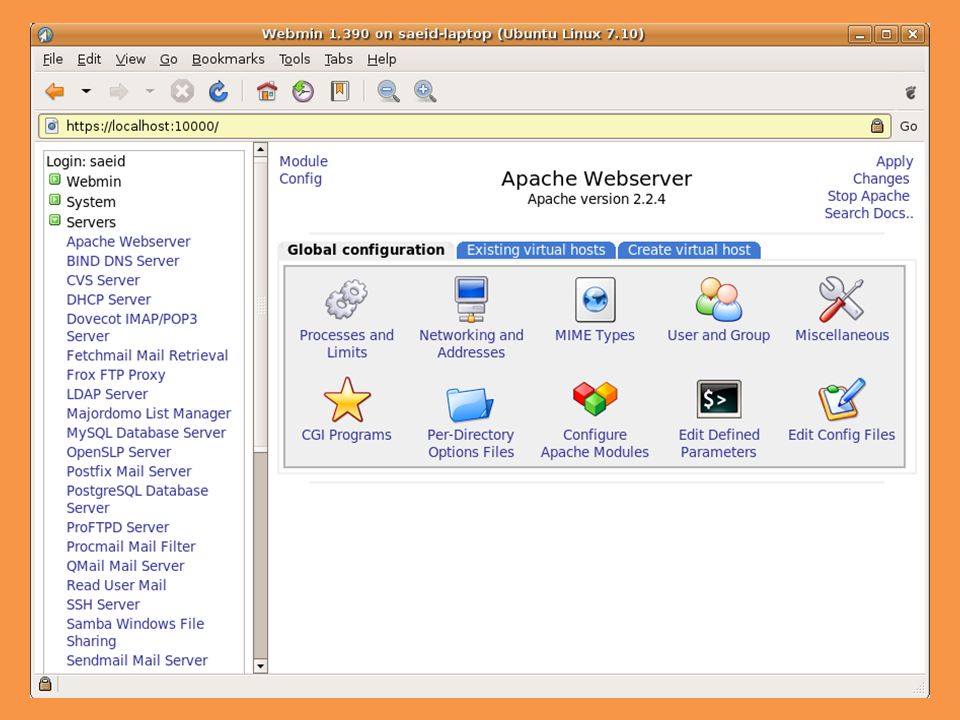Open SSH Server in the sidebar
This screenshot has height=720, width=960.
coord(103,604)
